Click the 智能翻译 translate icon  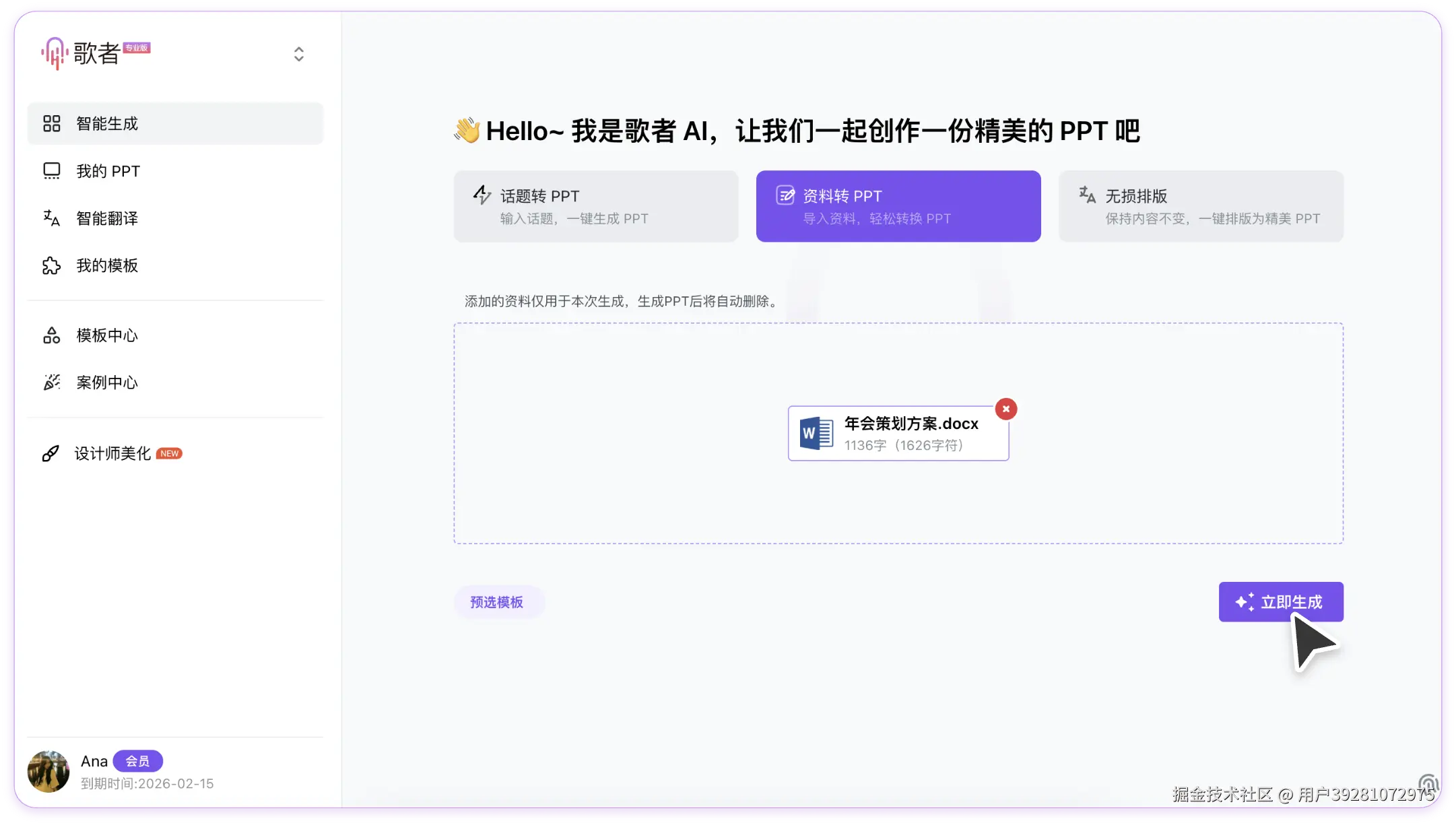click(52, 218)
